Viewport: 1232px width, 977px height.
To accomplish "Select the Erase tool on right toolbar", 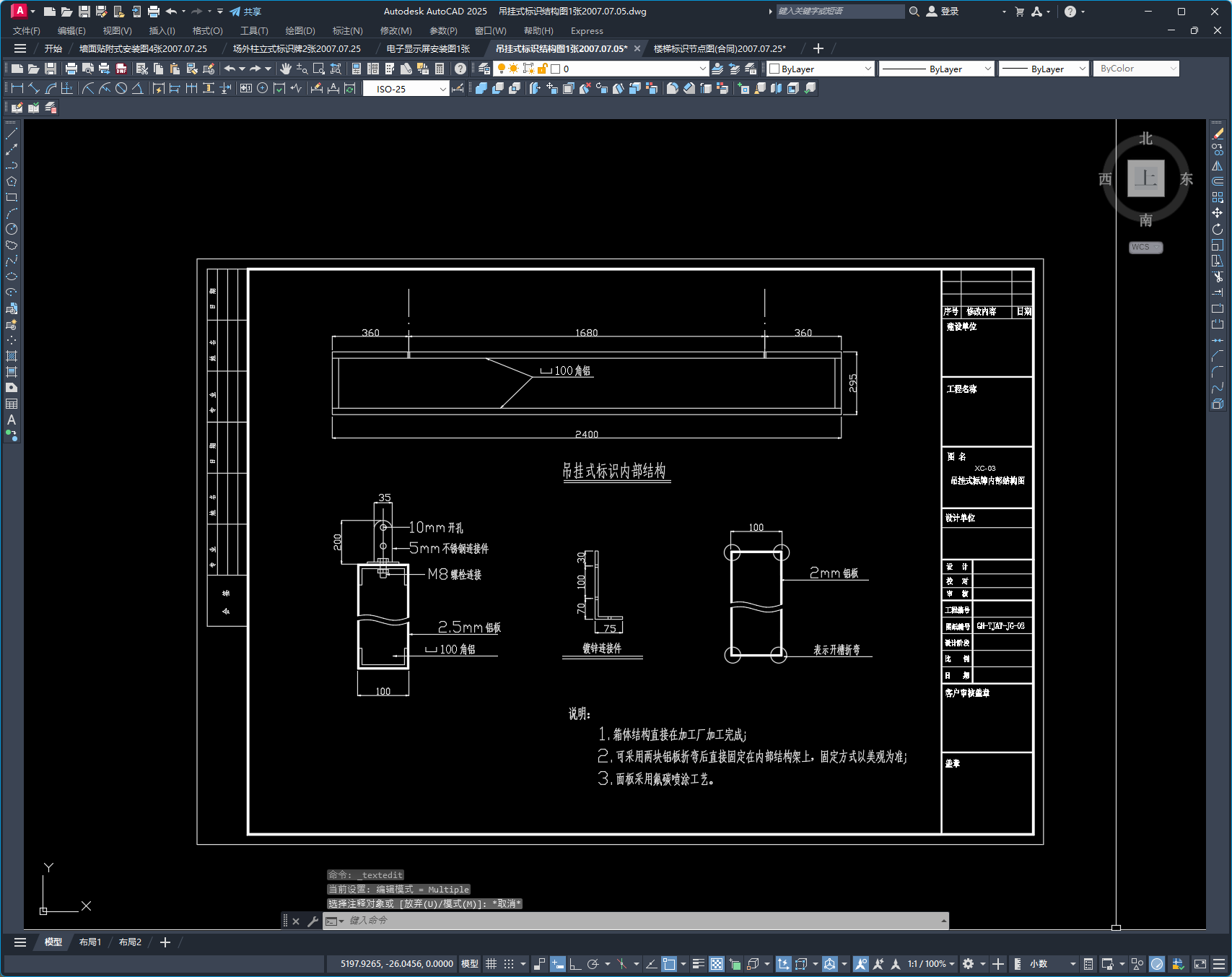I will pos(1218,134).
